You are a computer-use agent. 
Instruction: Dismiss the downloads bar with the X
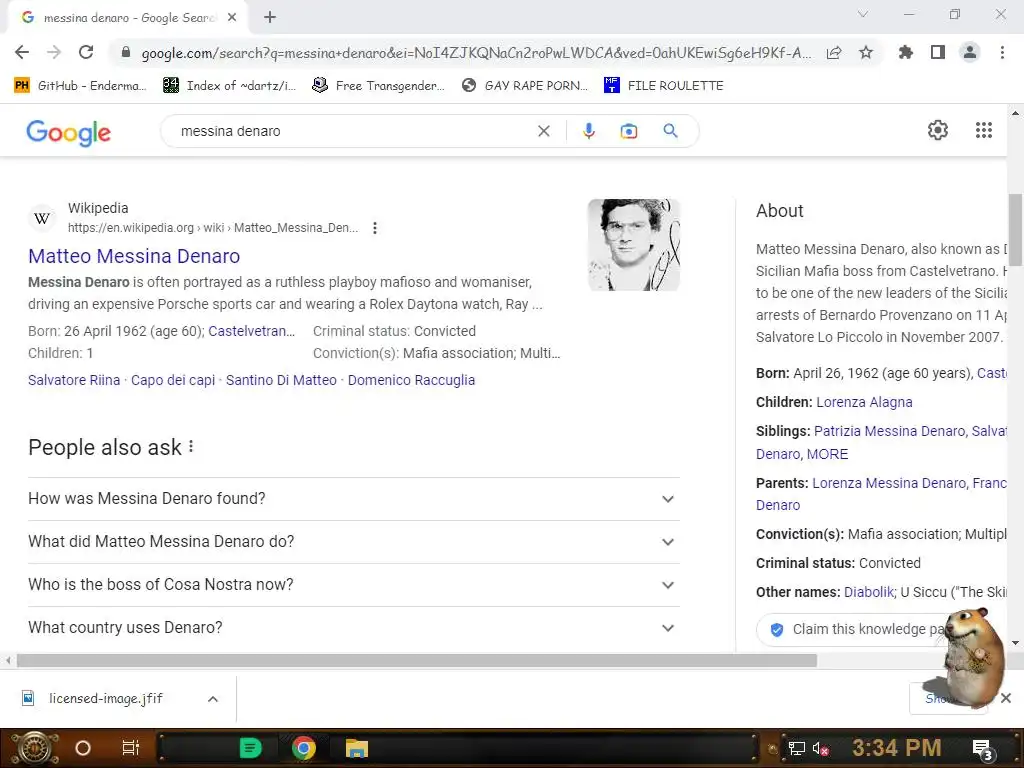coord(1006,698)
